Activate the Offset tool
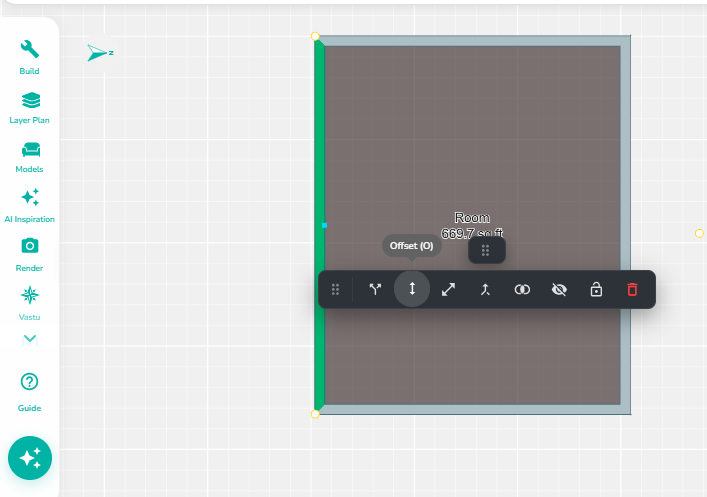This screenshot has width=707, height=497. (412, 289)
